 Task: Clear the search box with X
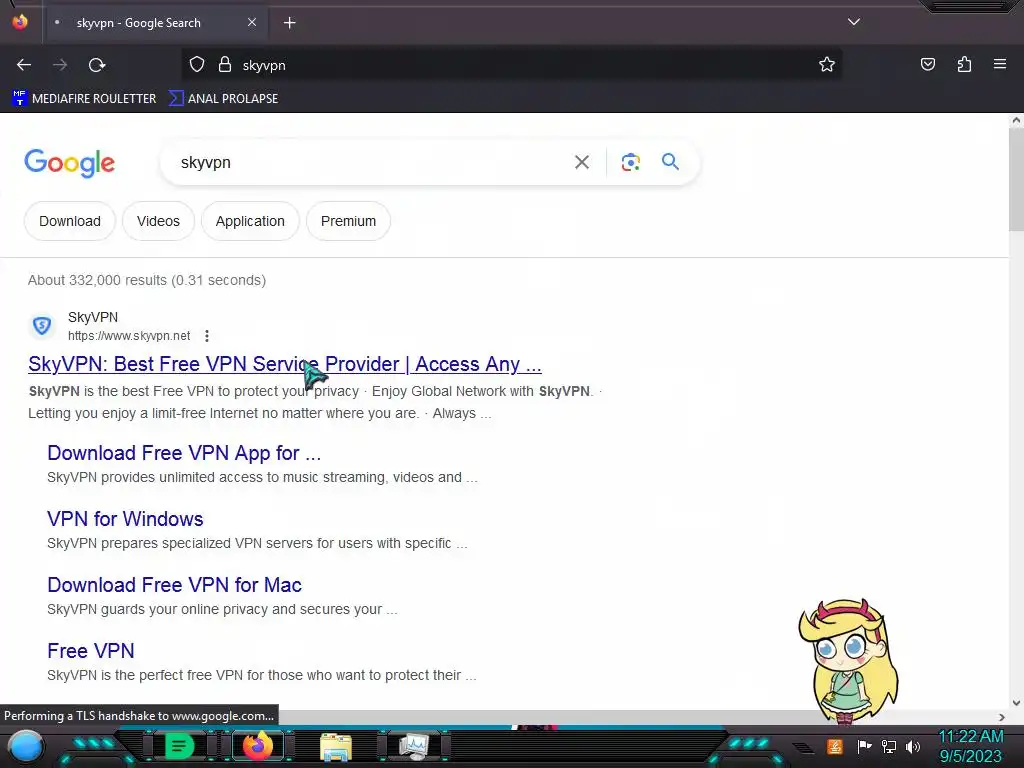pyautogui.click(x=582, y=162)
